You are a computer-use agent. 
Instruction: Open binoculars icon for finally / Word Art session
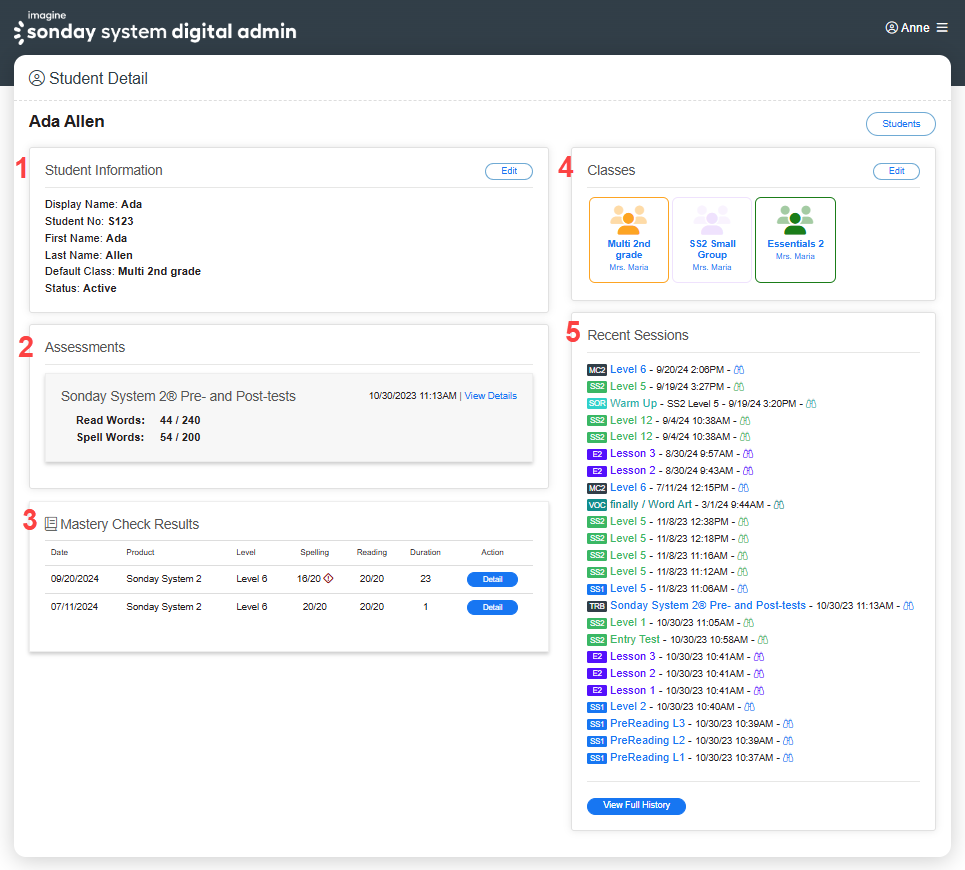click(x=779, y=505)
